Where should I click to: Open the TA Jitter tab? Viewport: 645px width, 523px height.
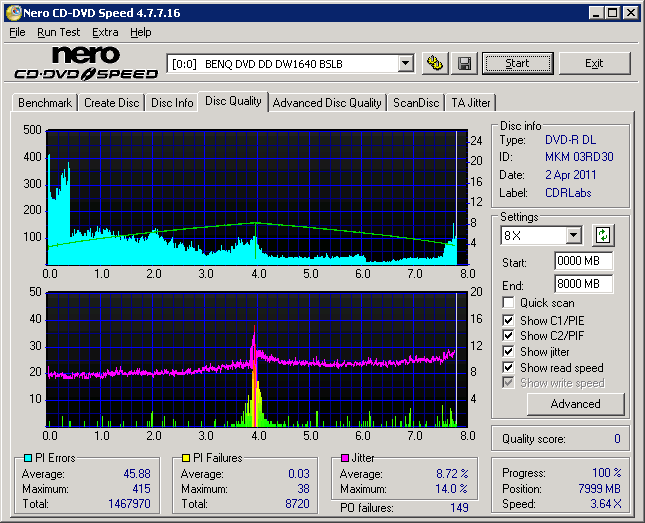pyautogui.click(x=470, y=103)
